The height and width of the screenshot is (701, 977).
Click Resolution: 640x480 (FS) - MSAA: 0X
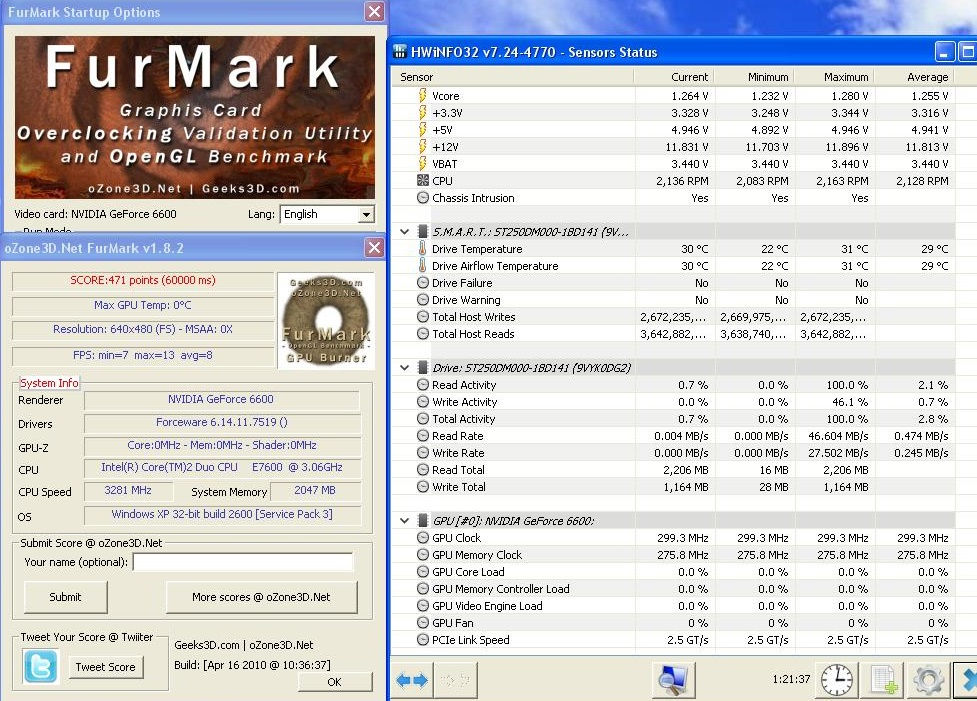coord(143,330)
